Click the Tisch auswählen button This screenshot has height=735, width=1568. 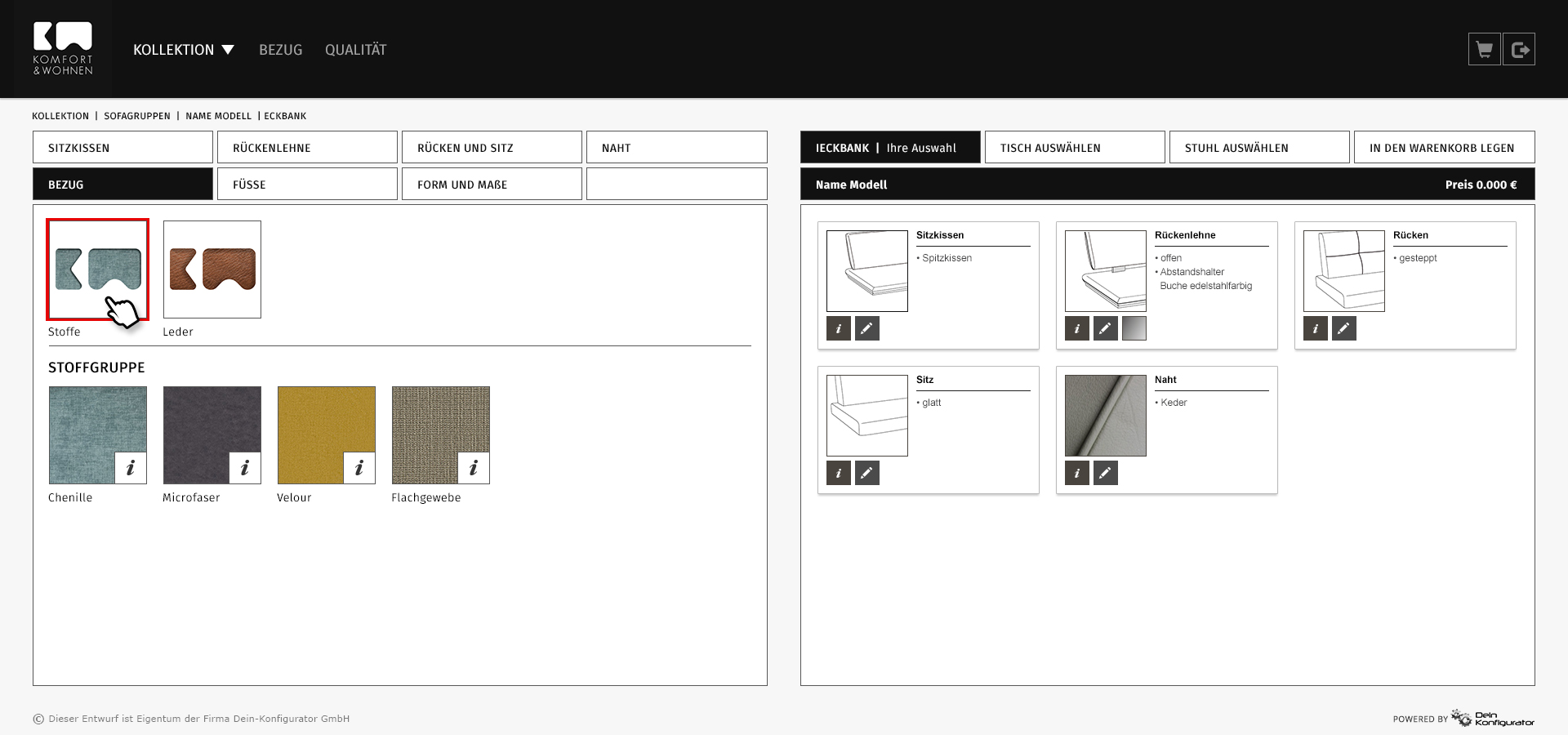(x=1074, y=148)
